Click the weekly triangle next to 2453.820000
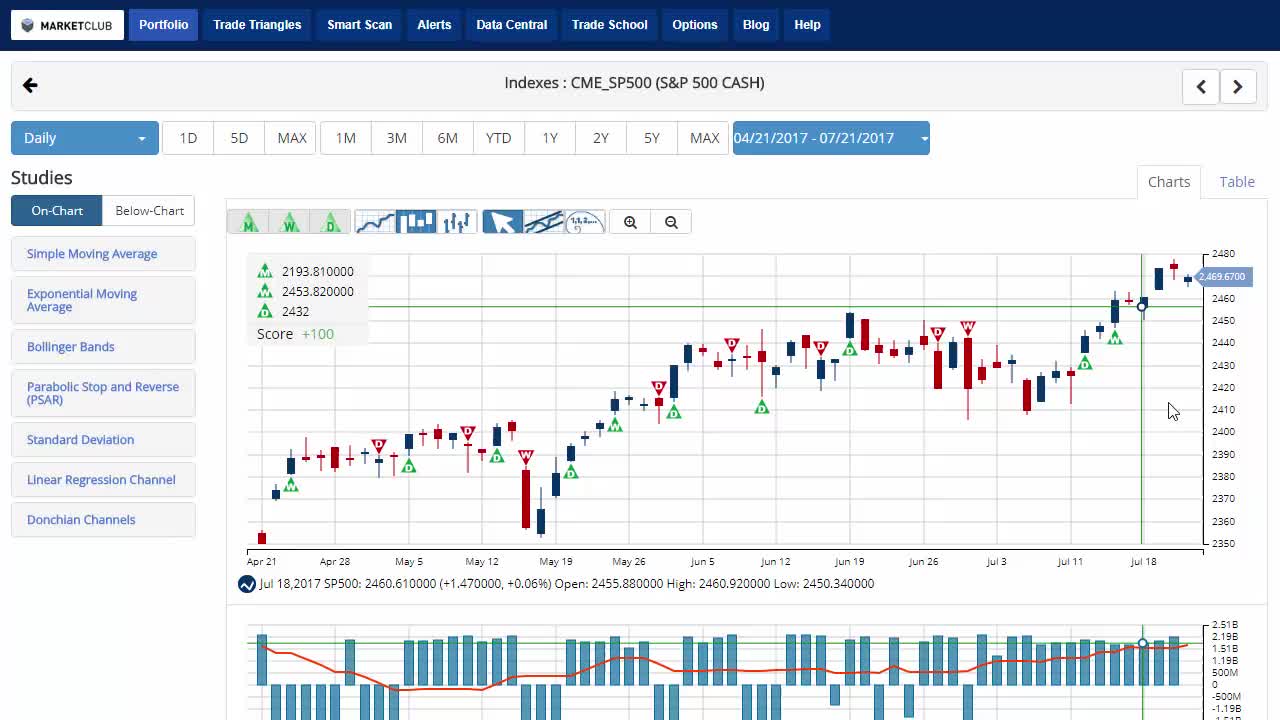This screenshot has height=720, width=1280. [x=265, y=291]
